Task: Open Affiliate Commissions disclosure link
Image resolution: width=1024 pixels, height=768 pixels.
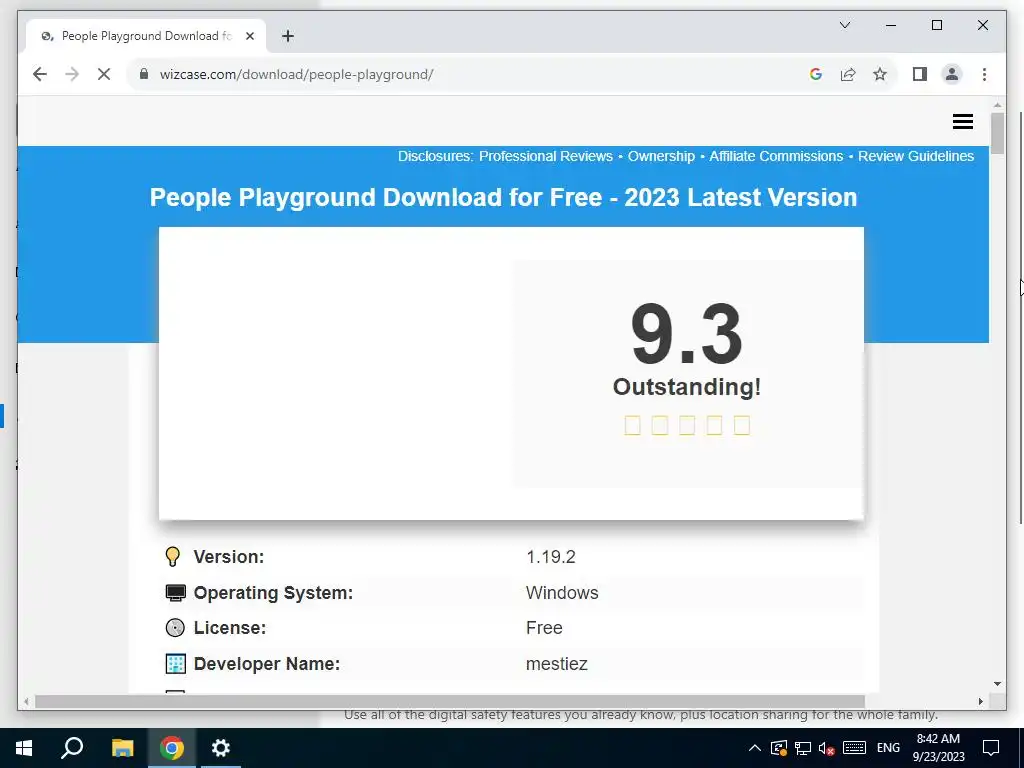Action: point(776,156)
